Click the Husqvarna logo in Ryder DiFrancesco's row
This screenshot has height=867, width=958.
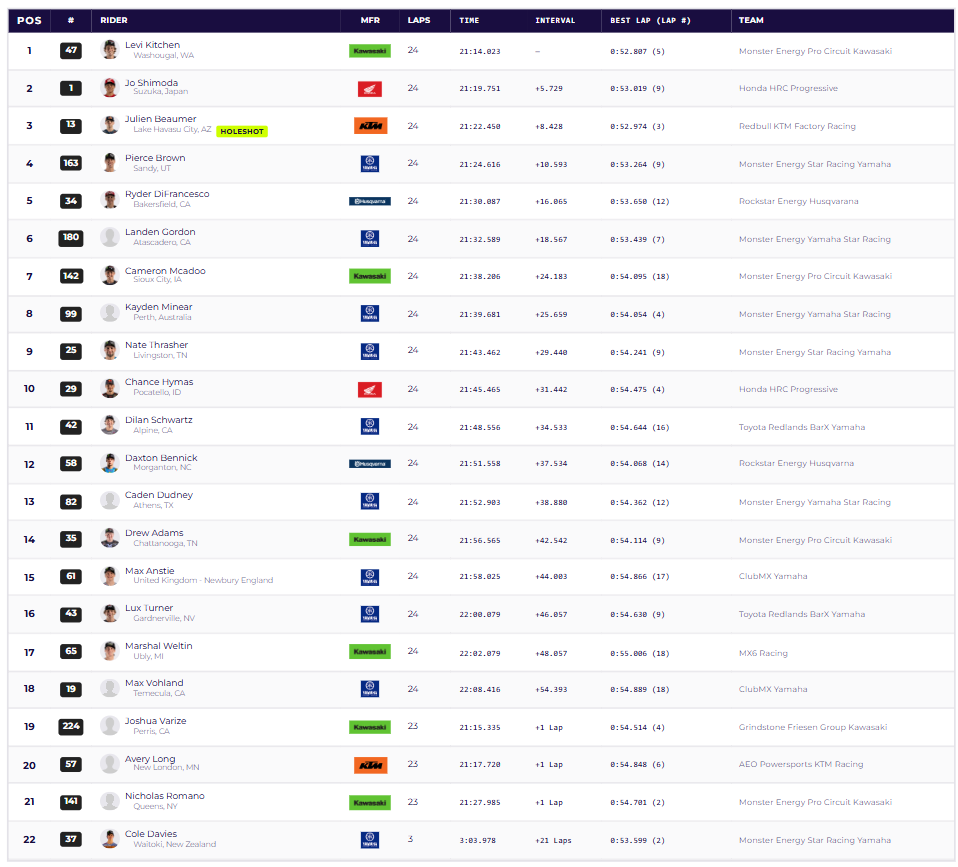370,201
